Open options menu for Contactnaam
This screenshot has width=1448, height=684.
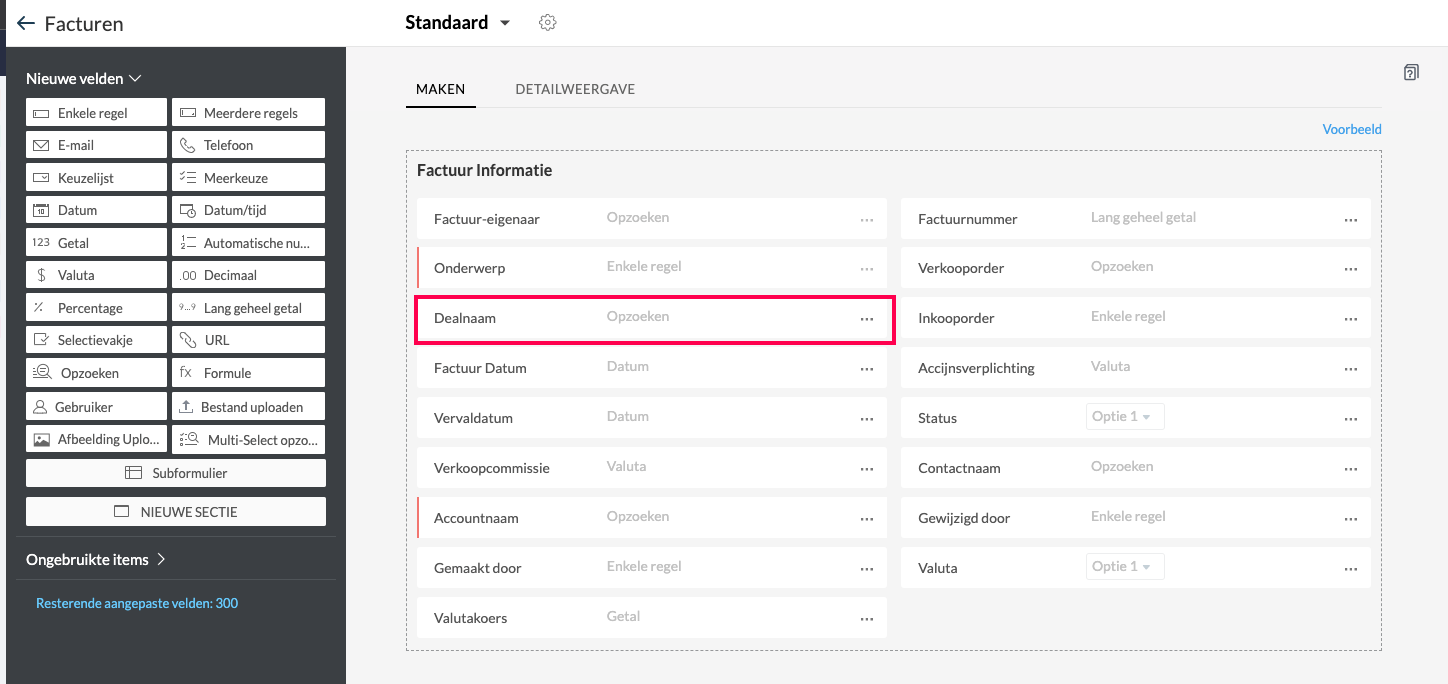point(1350,469)
